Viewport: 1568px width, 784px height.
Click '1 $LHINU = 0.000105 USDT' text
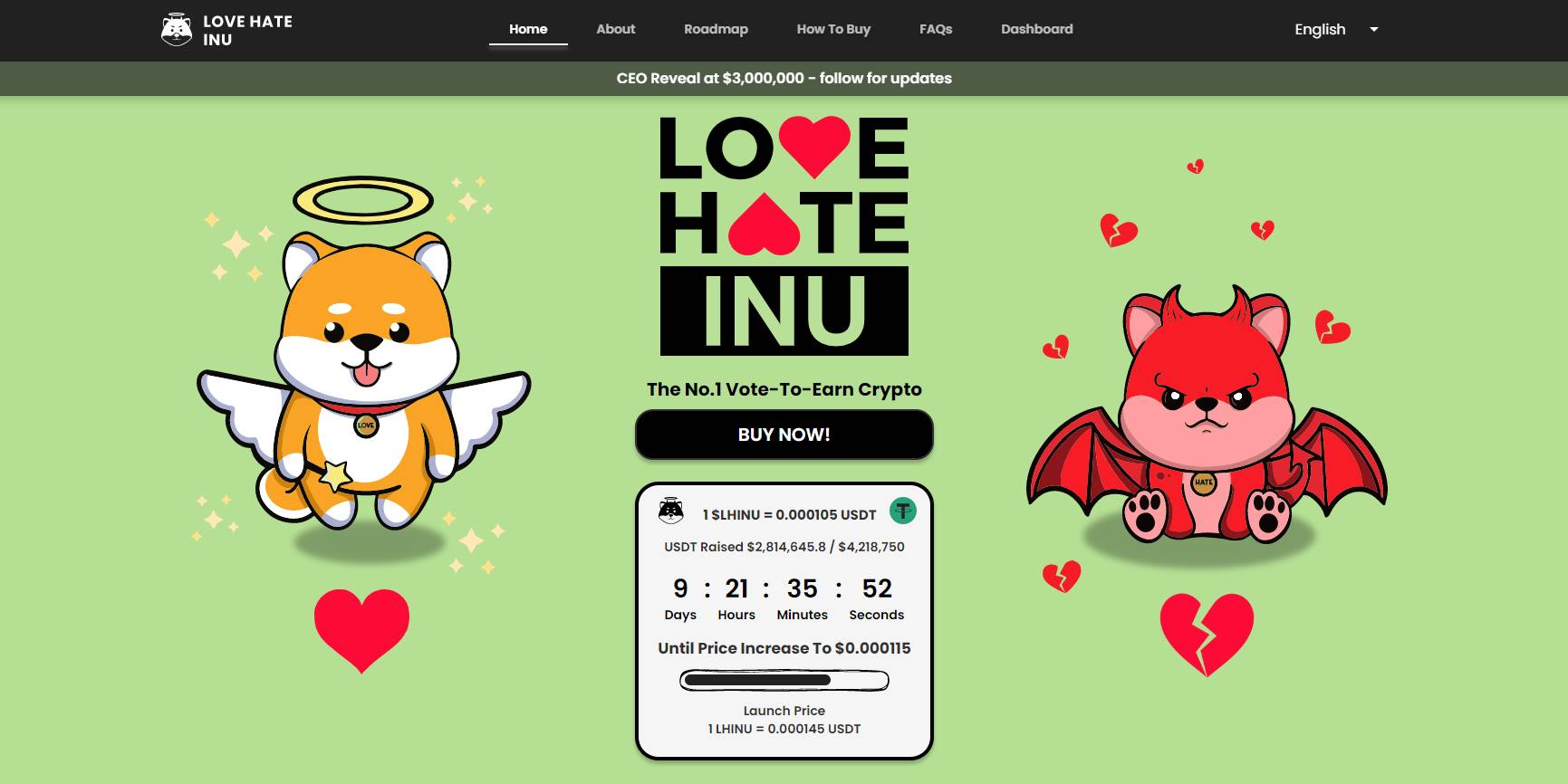pyautogui.click(x=790, y=514)
